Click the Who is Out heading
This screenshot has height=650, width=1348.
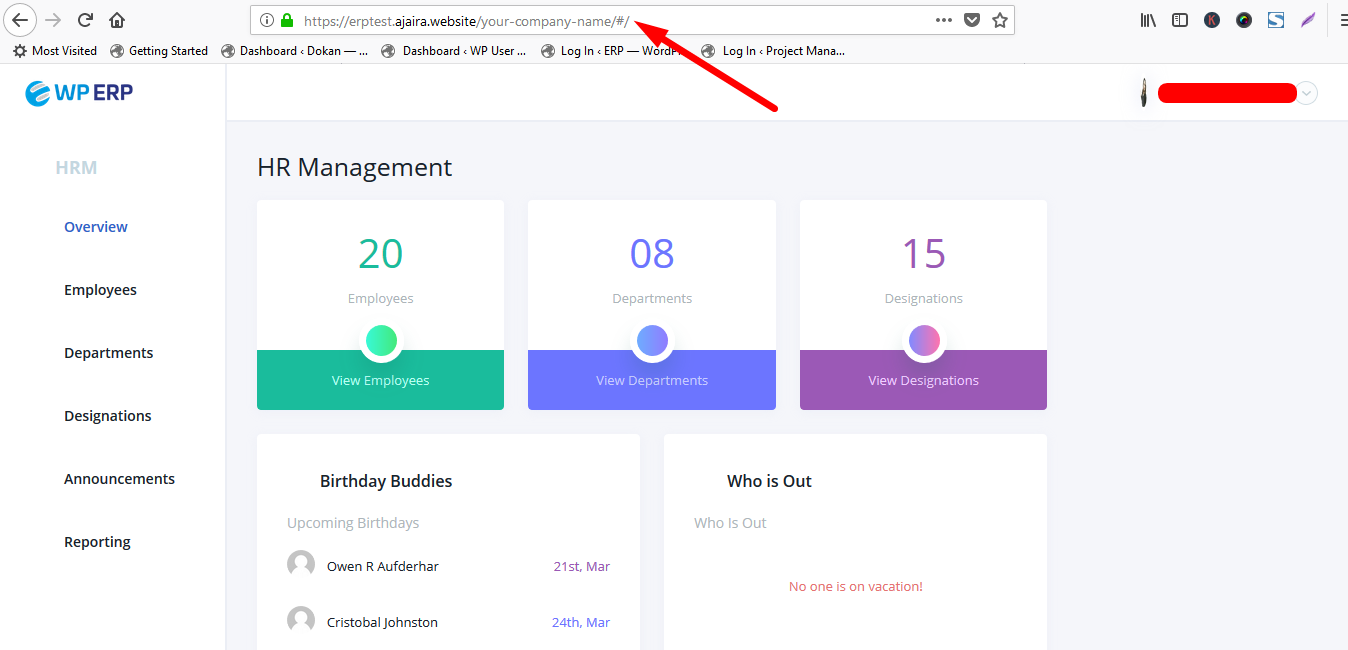(x=769, y=481)
